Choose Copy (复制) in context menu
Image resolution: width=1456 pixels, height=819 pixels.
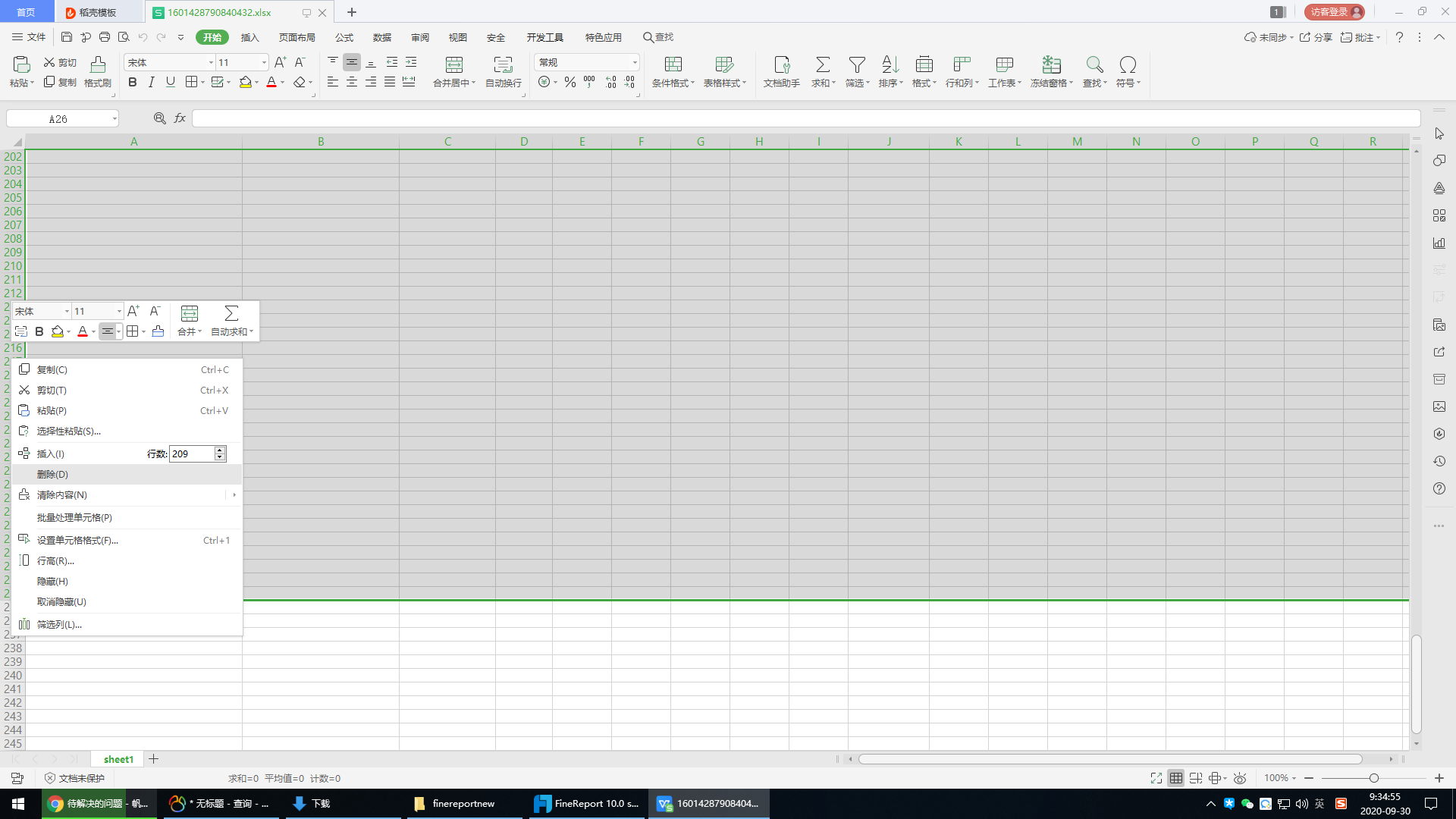127,369
